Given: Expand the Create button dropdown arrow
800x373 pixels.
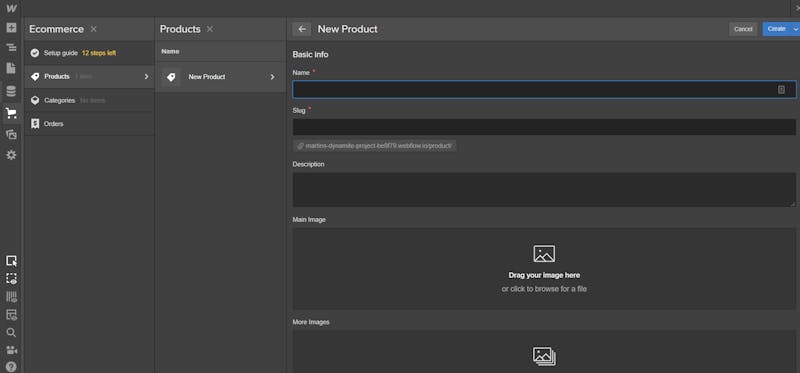Looking at the screenshot, I should coord(795,29).
